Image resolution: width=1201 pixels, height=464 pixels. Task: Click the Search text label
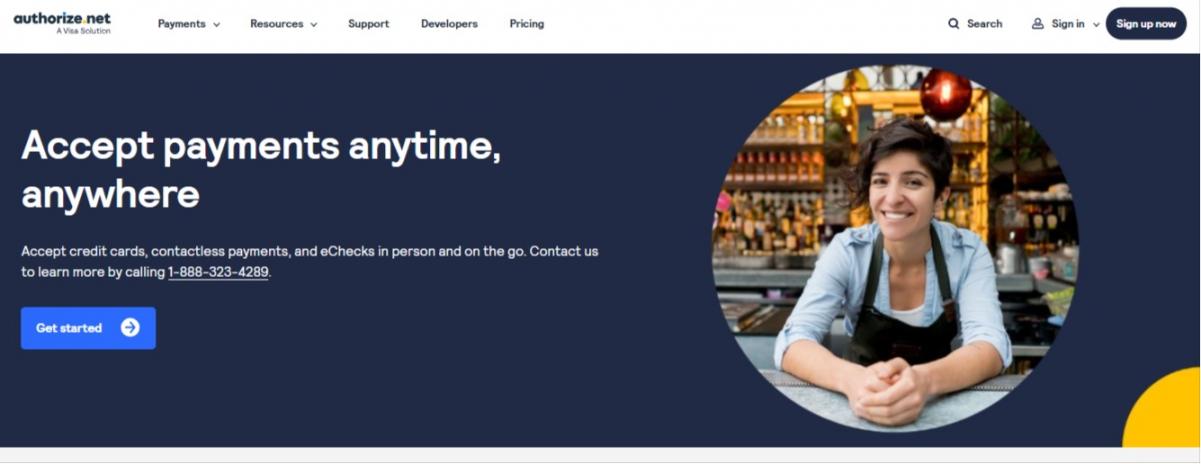984,24
